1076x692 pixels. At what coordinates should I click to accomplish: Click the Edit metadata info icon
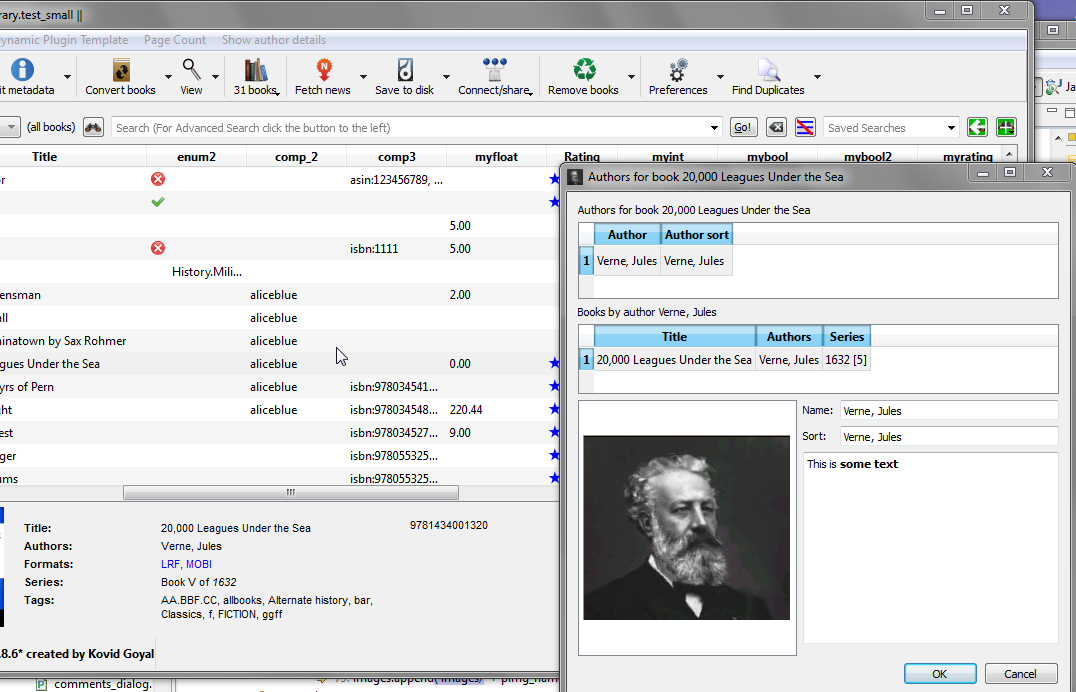pos(22,70)
